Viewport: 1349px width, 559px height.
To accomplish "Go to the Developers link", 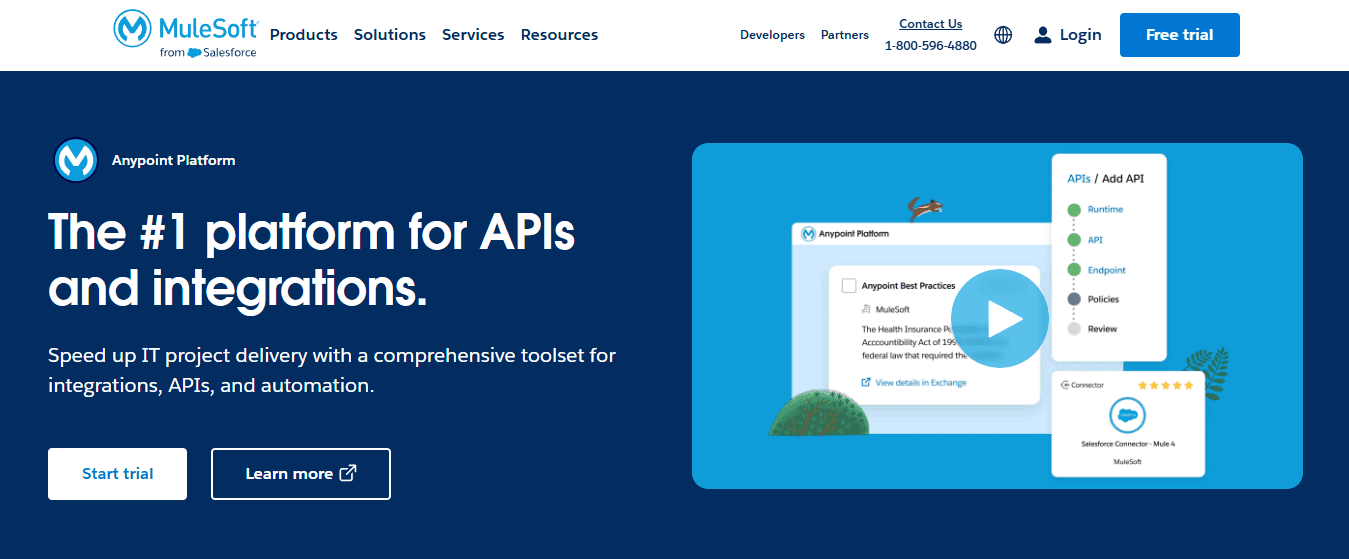I will 772,35.
